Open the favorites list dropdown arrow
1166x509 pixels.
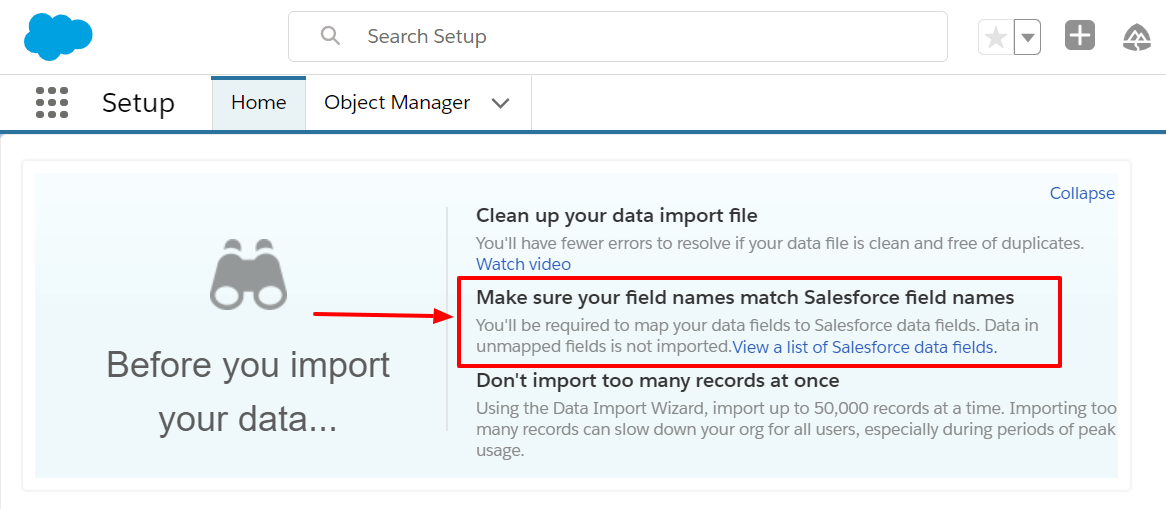1027,37
